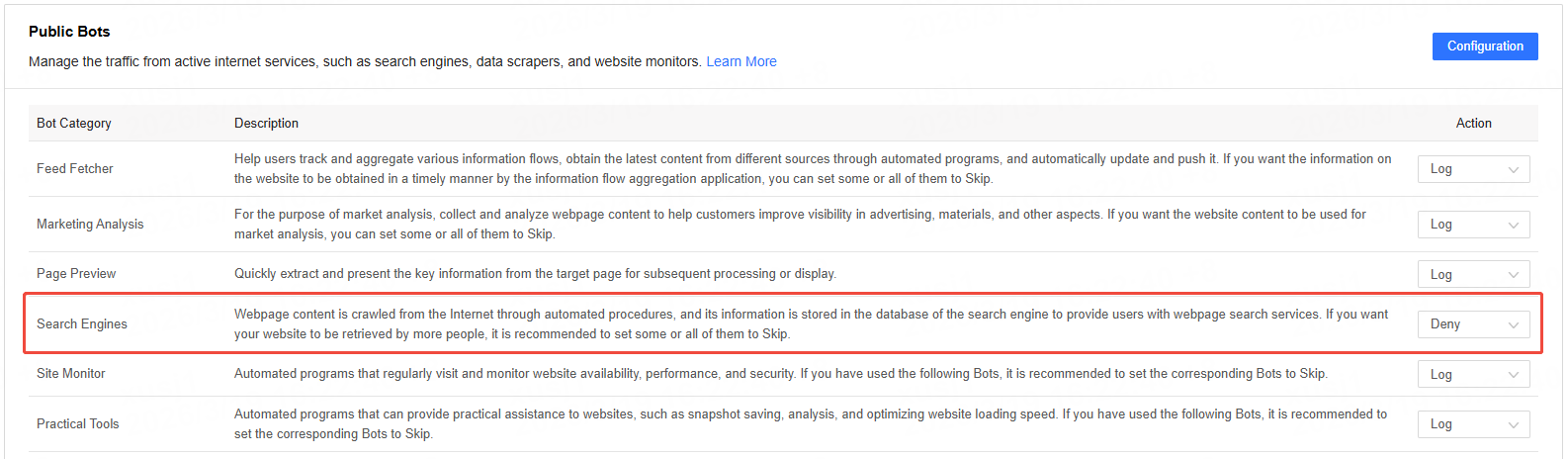Image resolution: width=1568 pixels, height=459 pixels.
Task: Expand the Site Monitor action dropdown
Action: 1473,374
